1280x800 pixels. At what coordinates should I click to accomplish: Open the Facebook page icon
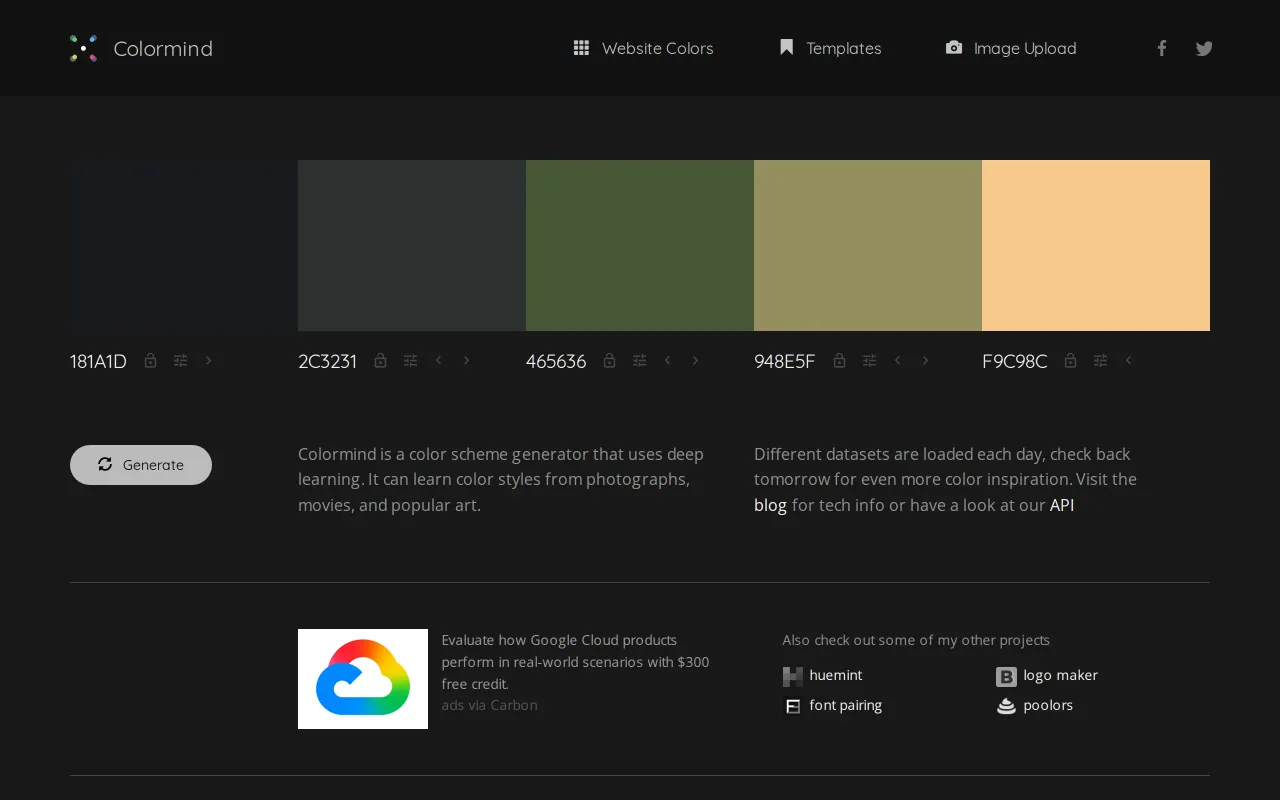(1161, 48)
